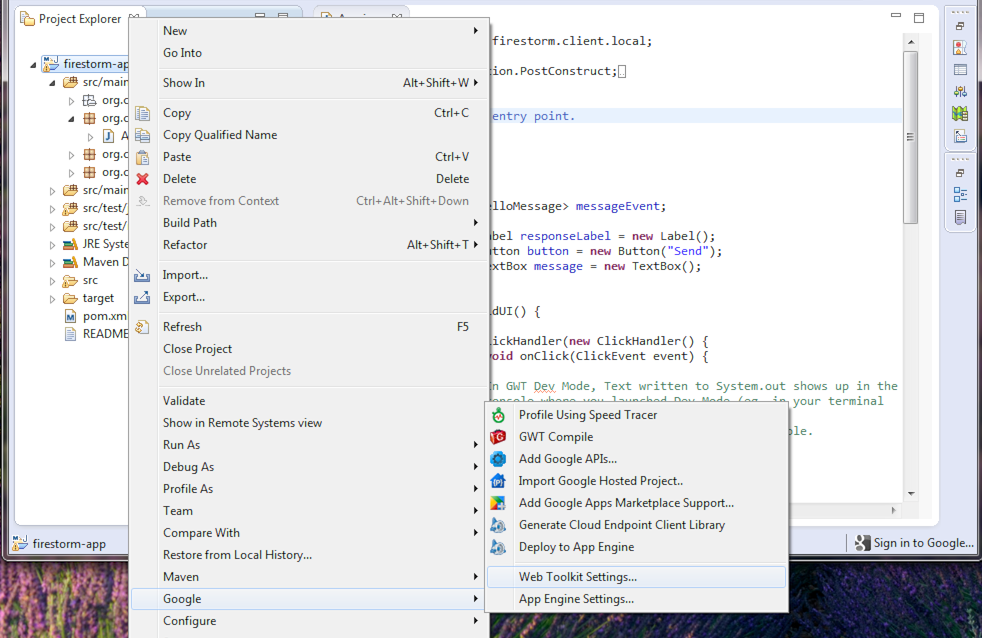Click the Sign in to Google icon

click(862, 543)
